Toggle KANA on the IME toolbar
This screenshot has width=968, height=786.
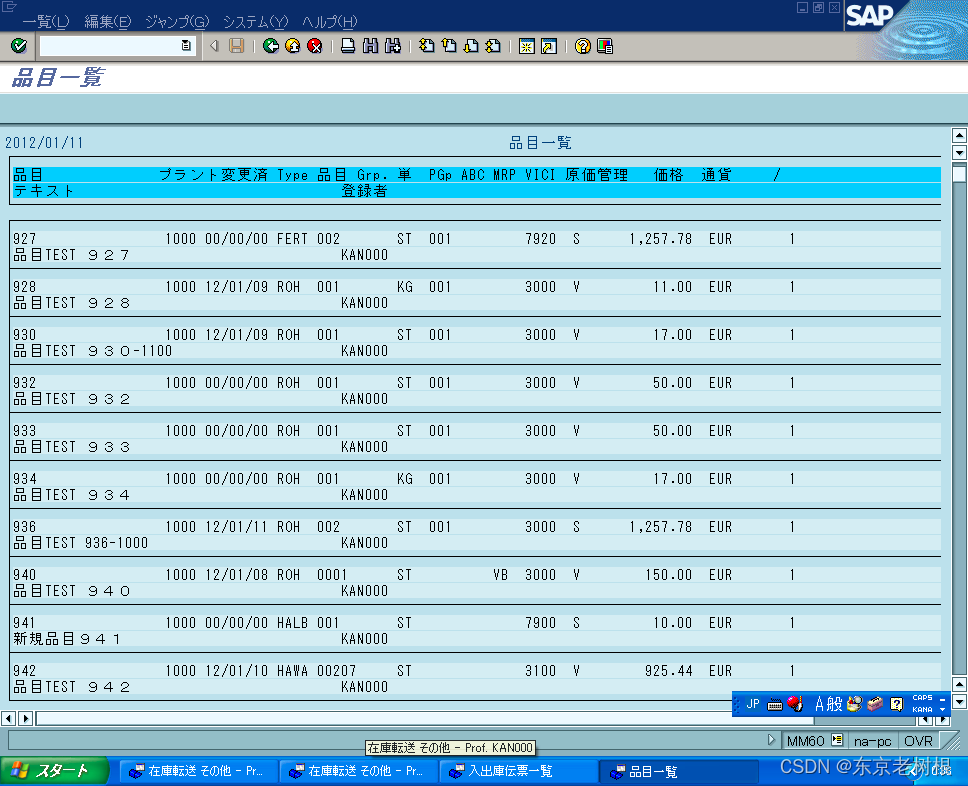922,708
